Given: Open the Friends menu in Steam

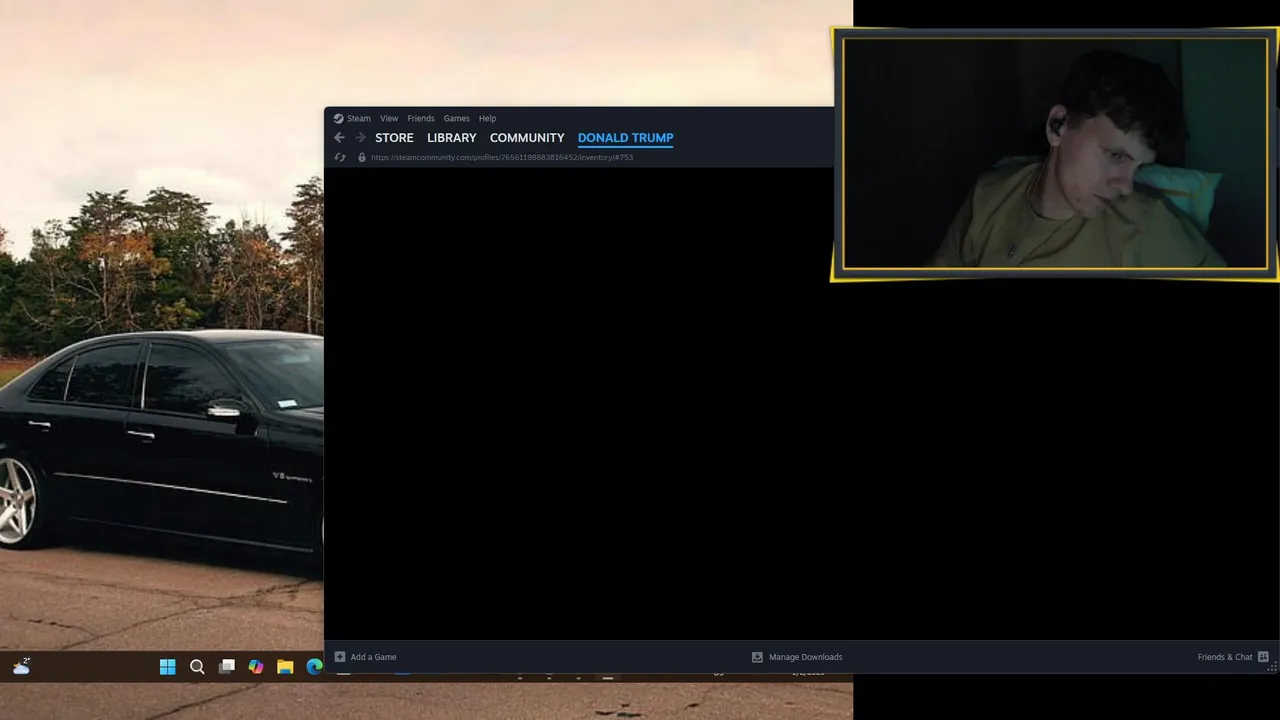Looking at the screenshot, I should (x=421, y=118).
